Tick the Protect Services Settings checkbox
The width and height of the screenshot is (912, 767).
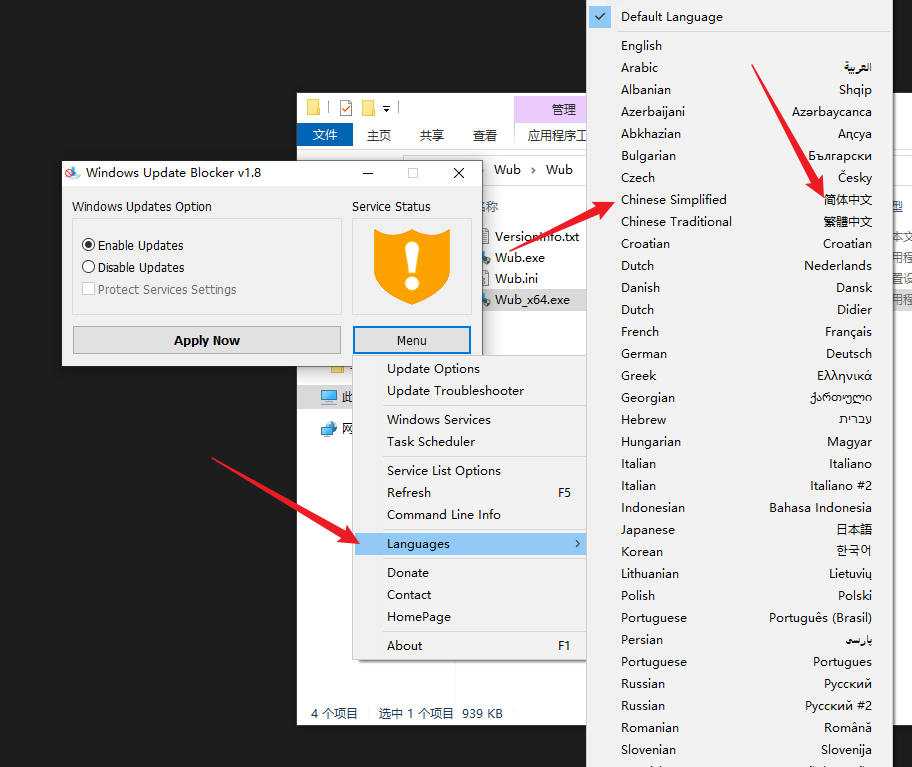(x=88, y=289)
